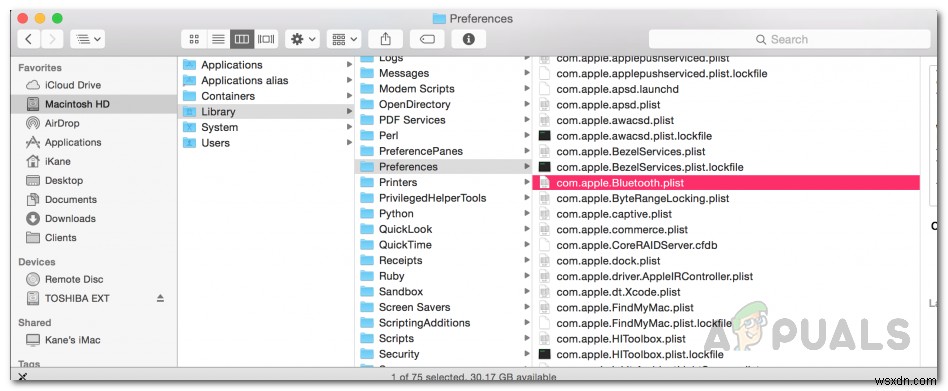The width and height of the screenshot is (948, 391).
Task: Select the Scripts folder
Action: (444, 339)
